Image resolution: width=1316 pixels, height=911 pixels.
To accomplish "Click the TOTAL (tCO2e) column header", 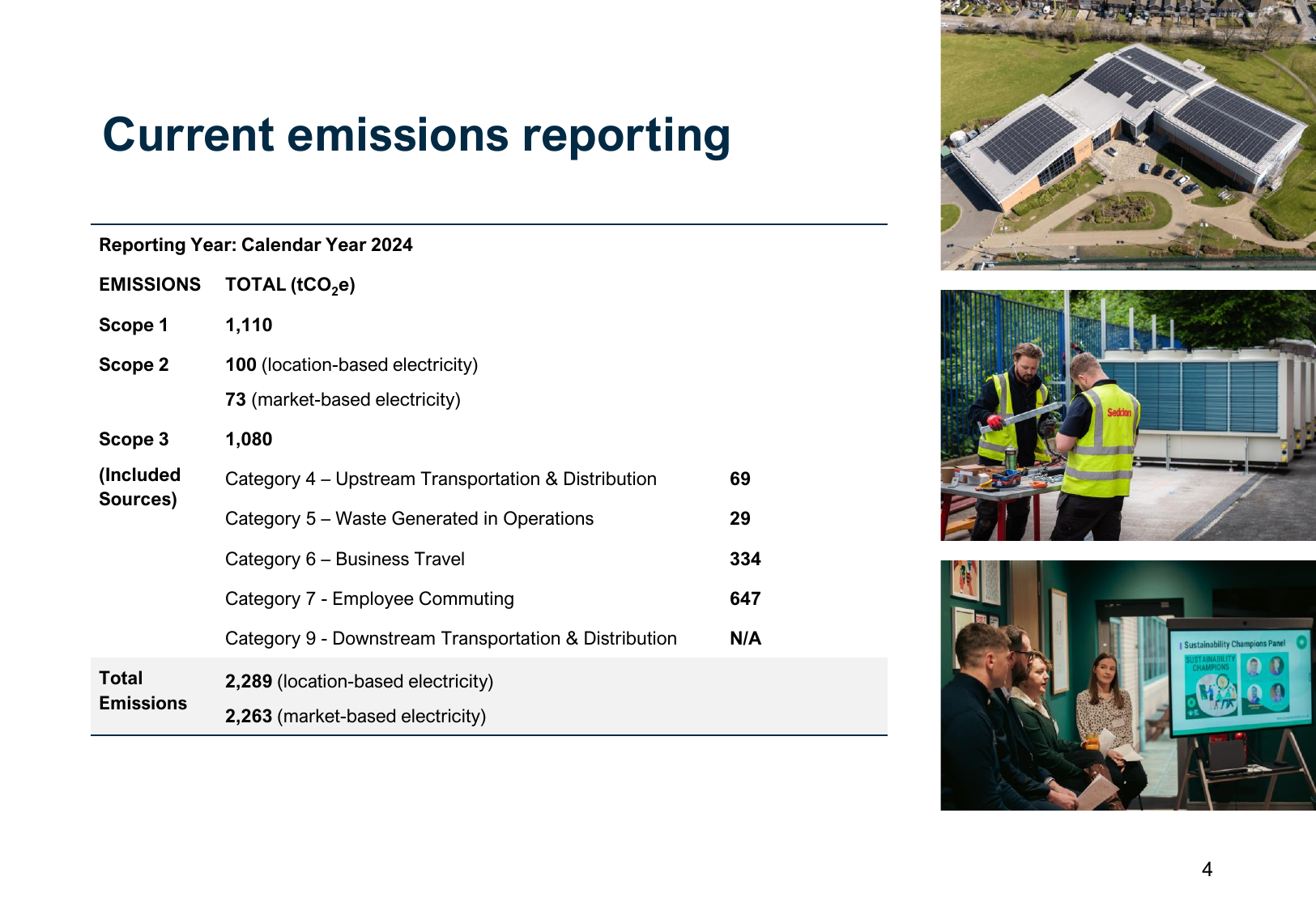I will click(x=290, y=285).
